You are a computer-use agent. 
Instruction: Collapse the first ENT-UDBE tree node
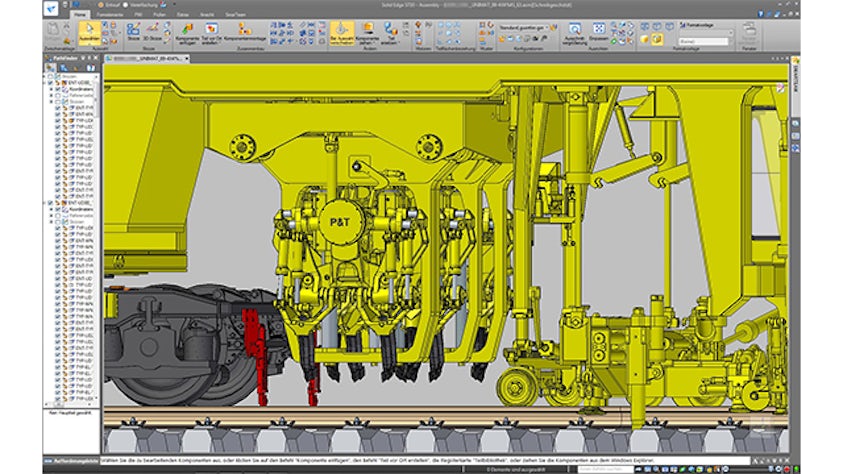click(x=45, y=83)
